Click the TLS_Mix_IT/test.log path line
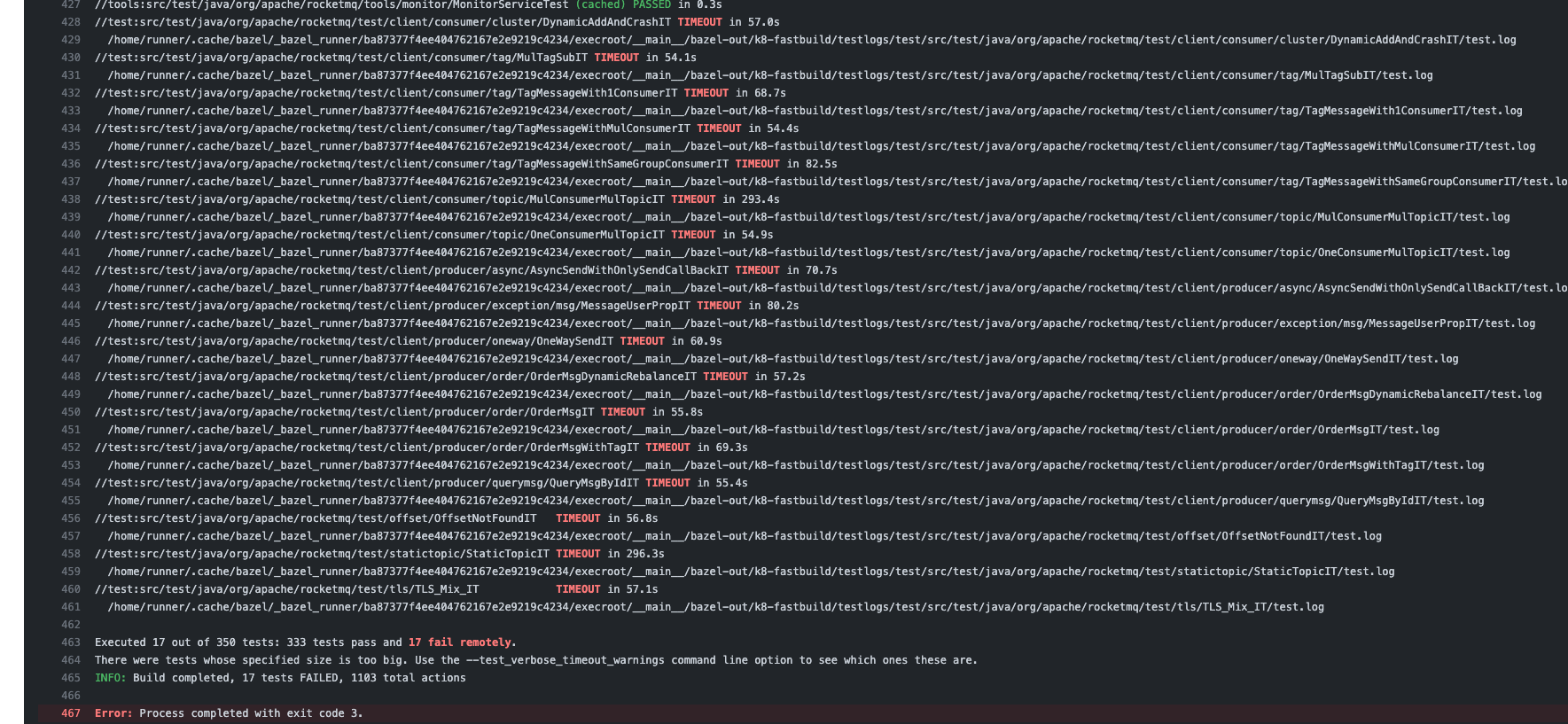1568x724 pixels. [x=716, y=607]
